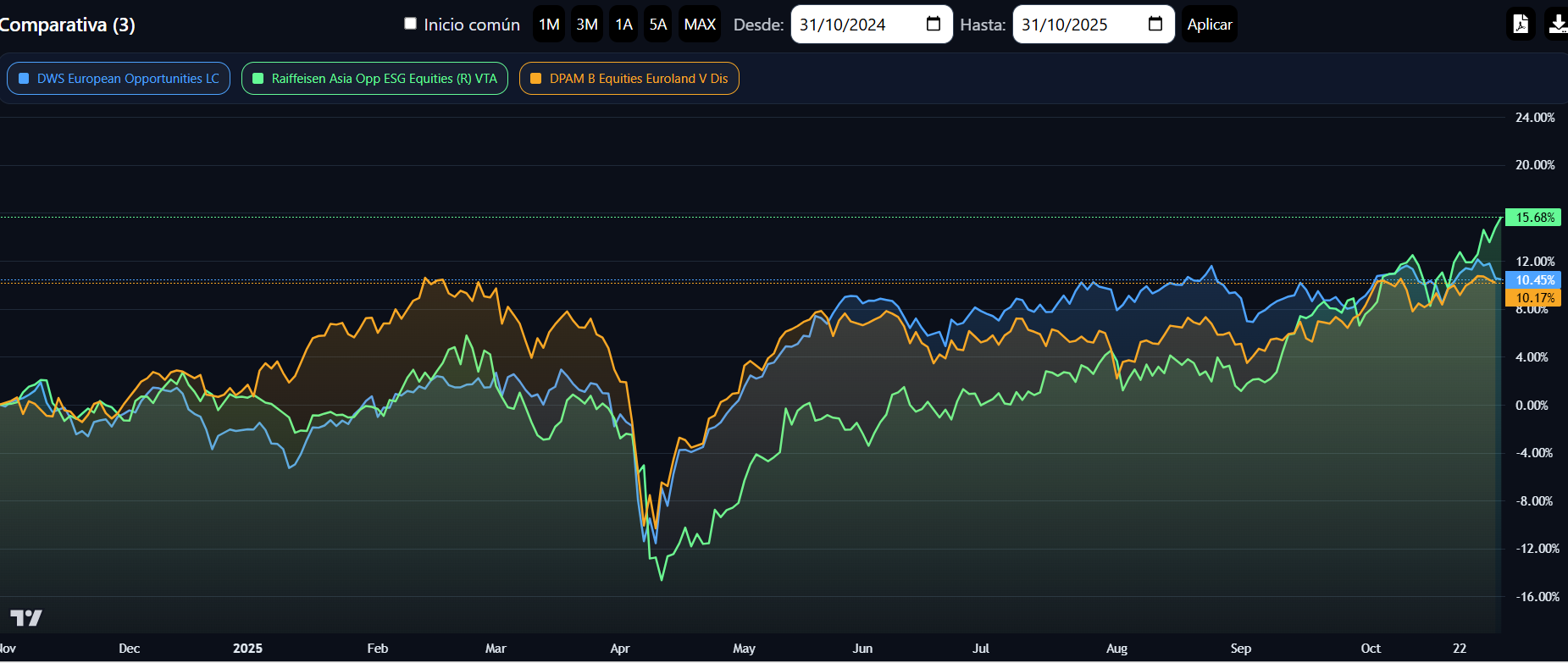
Task: Click the Aug label on time axis
Action: (1116, 649)
